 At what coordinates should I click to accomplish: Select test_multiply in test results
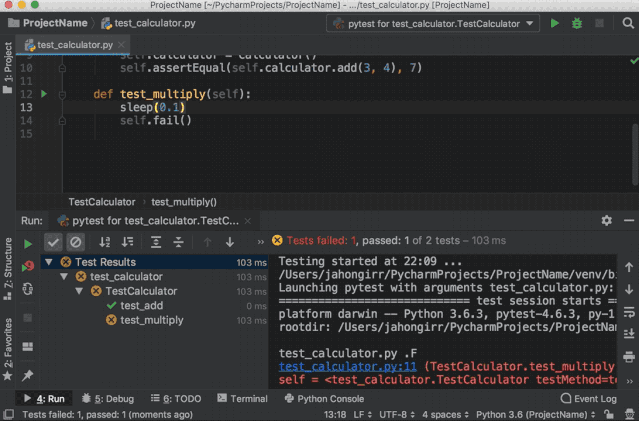click(x=152, y=320)
